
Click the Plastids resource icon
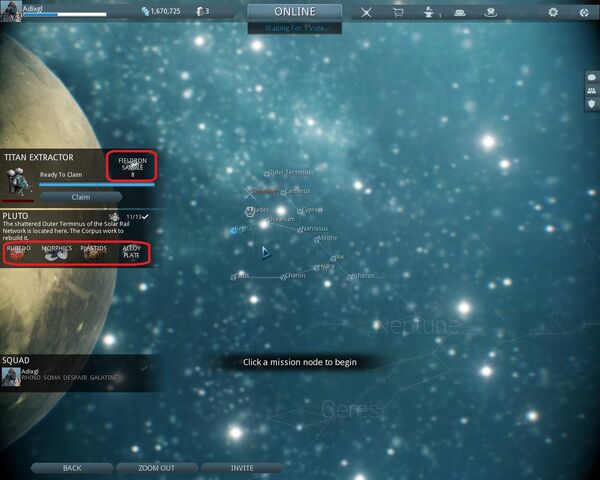[x=94, y=253]
